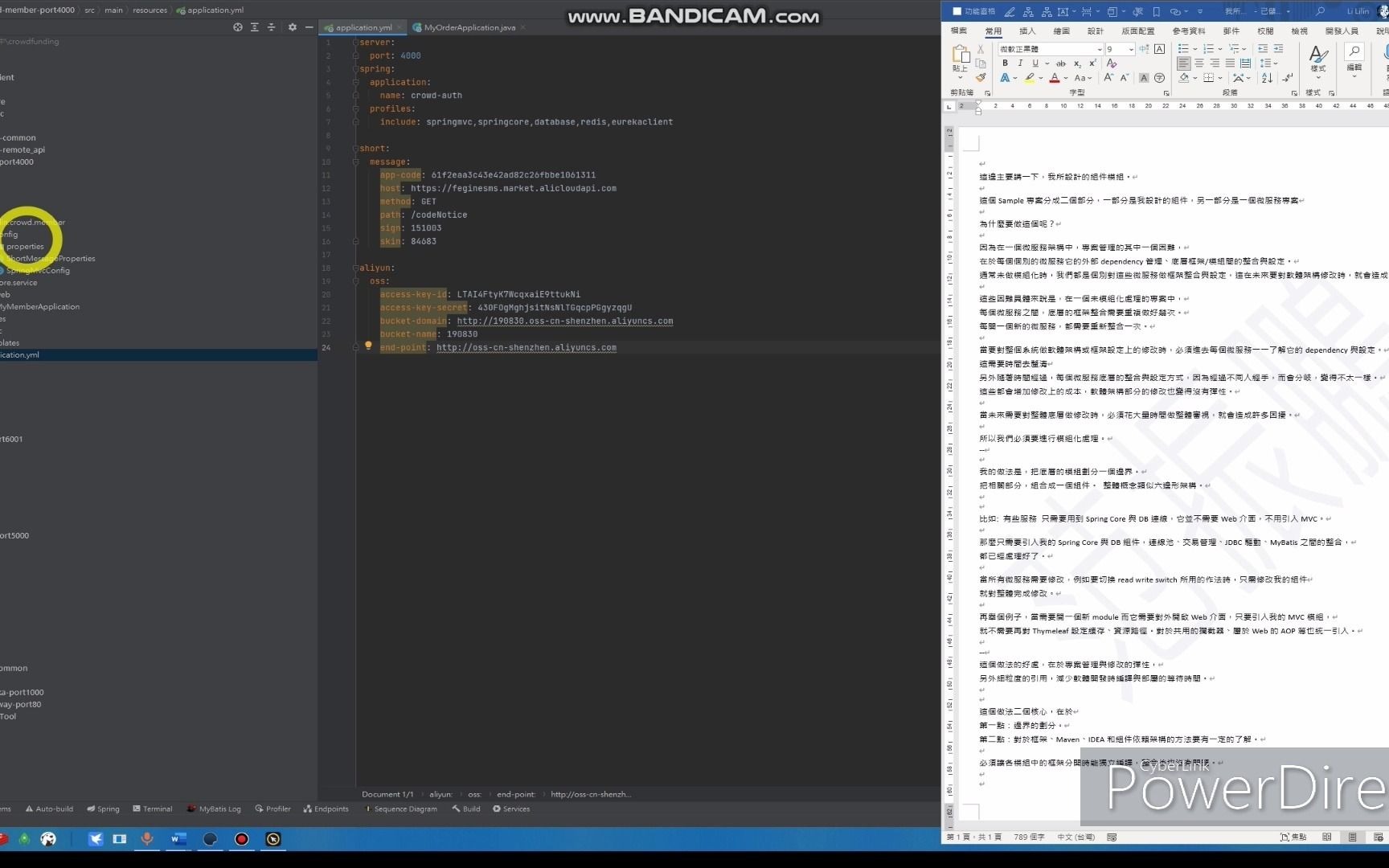This screenshot has height=868, width=1389.
Task: Select SpringMvcConfig in the project tree
Action: pyautogui.click(x=37, y=270)
